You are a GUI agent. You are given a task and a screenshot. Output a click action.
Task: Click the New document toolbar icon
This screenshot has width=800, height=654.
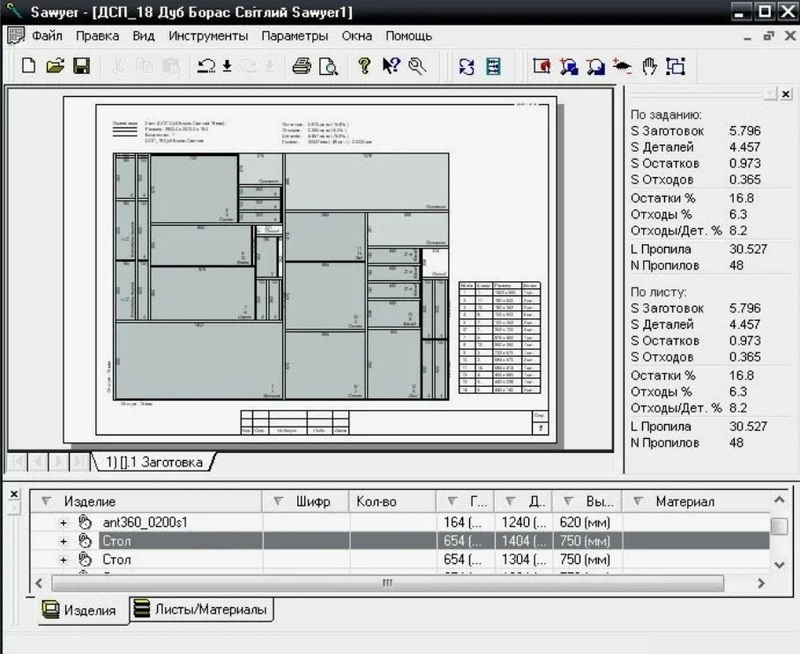tap(29, 66)
